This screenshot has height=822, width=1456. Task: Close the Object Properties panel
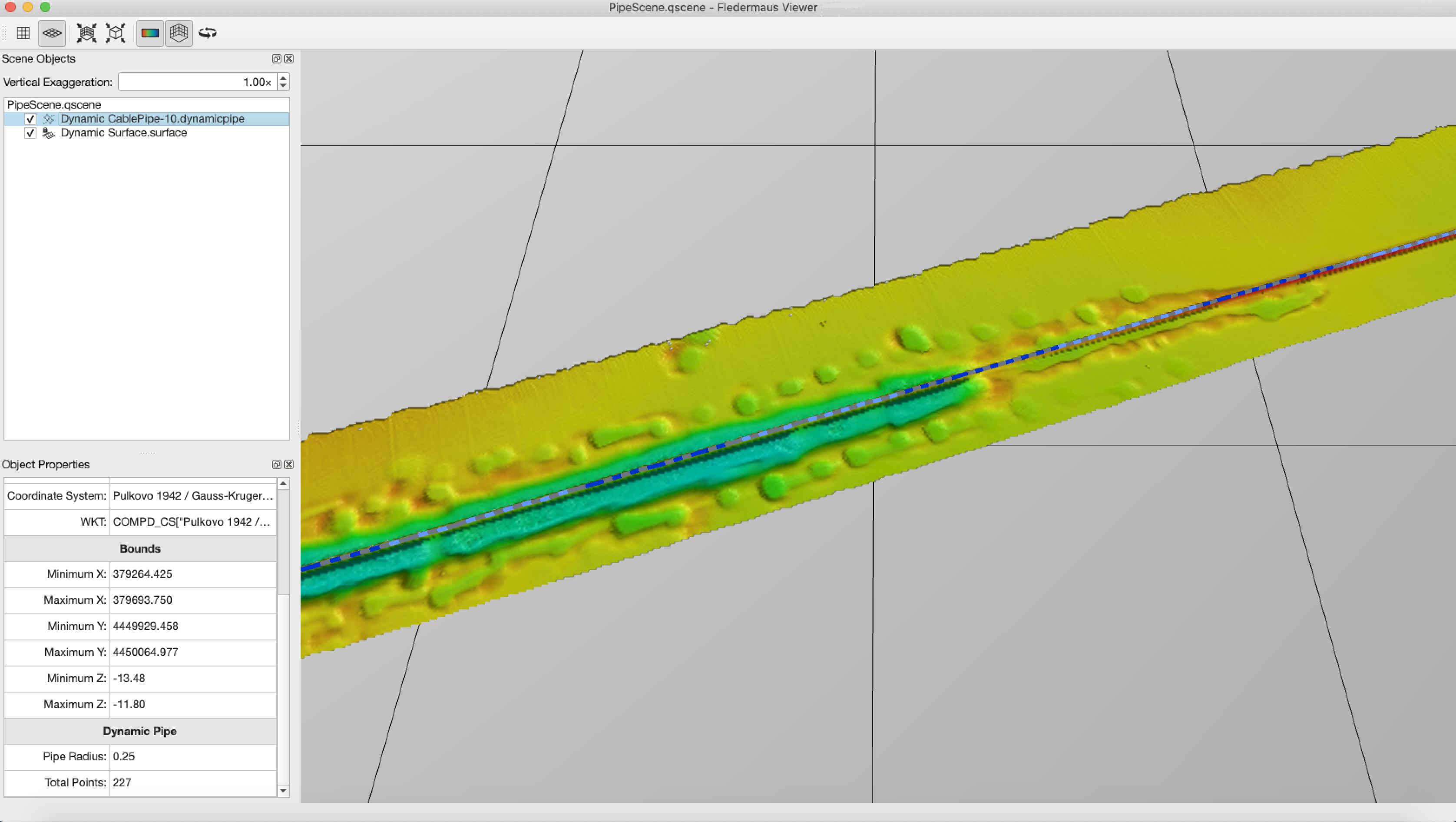[x=289, y=464]
